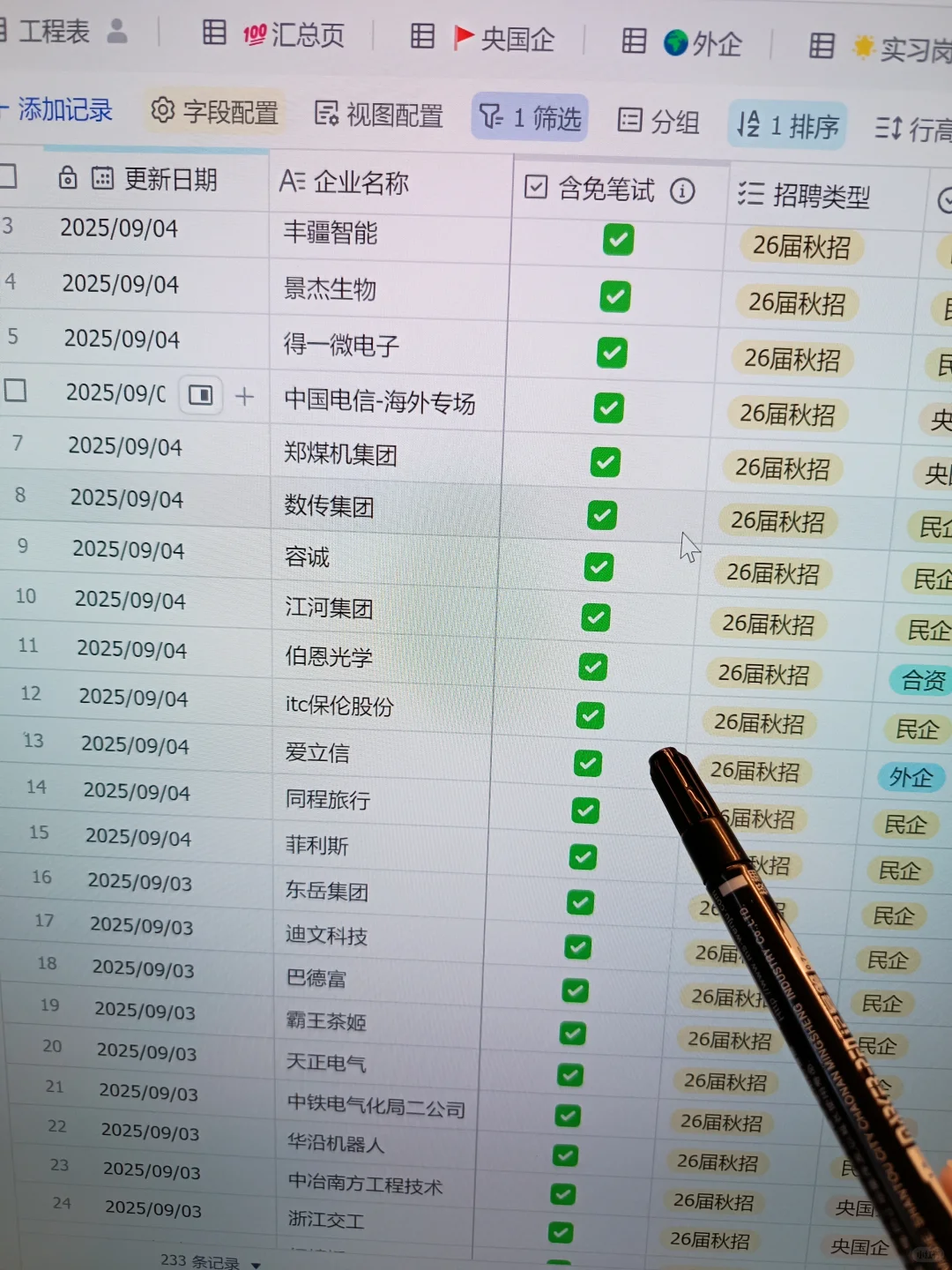This screenshot has height=1270, width=952.
Task: Open the 合资 tag in 伯恩光学 row
Action: [923, 681]
